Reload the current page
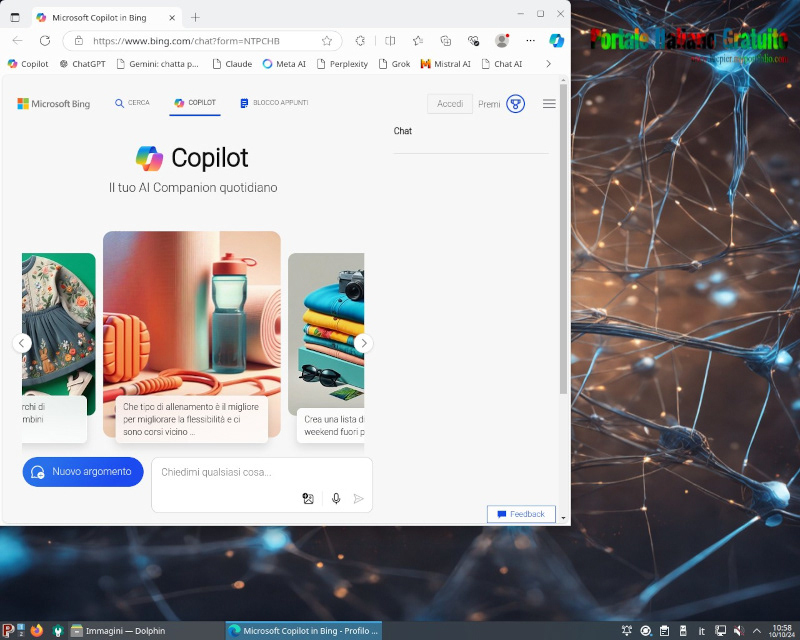The image size is (800, 640). (45, 41)
